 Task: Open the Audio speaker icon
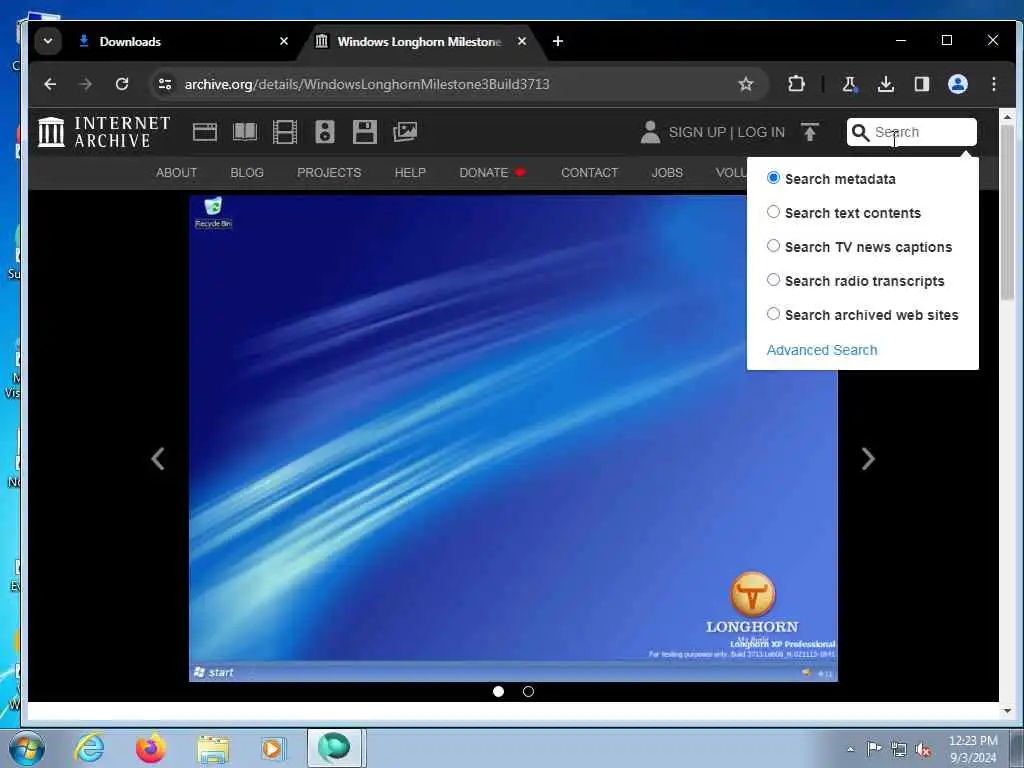click(x=325, y=132)
